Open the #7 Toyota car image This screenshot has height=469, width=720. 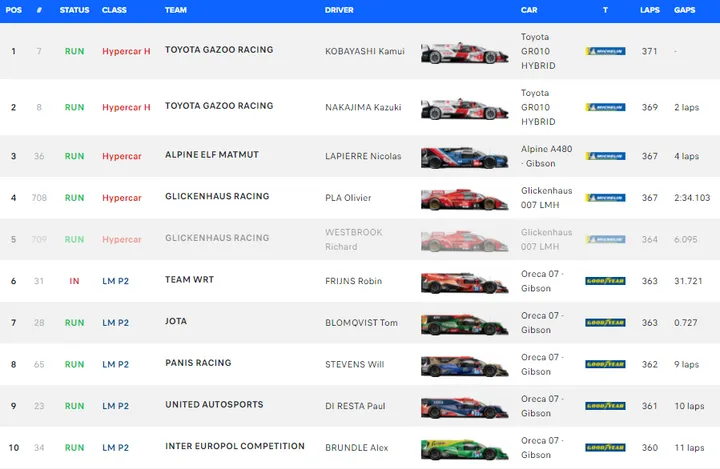tap(464, 53)
